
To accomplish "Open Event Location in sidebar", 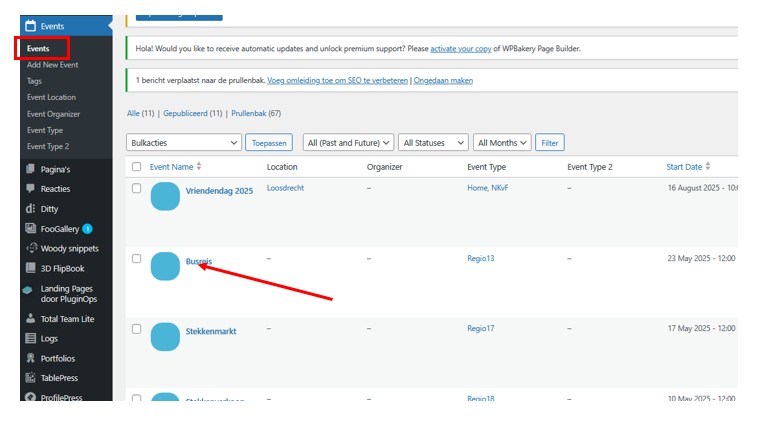I will (x=51, y=97).
